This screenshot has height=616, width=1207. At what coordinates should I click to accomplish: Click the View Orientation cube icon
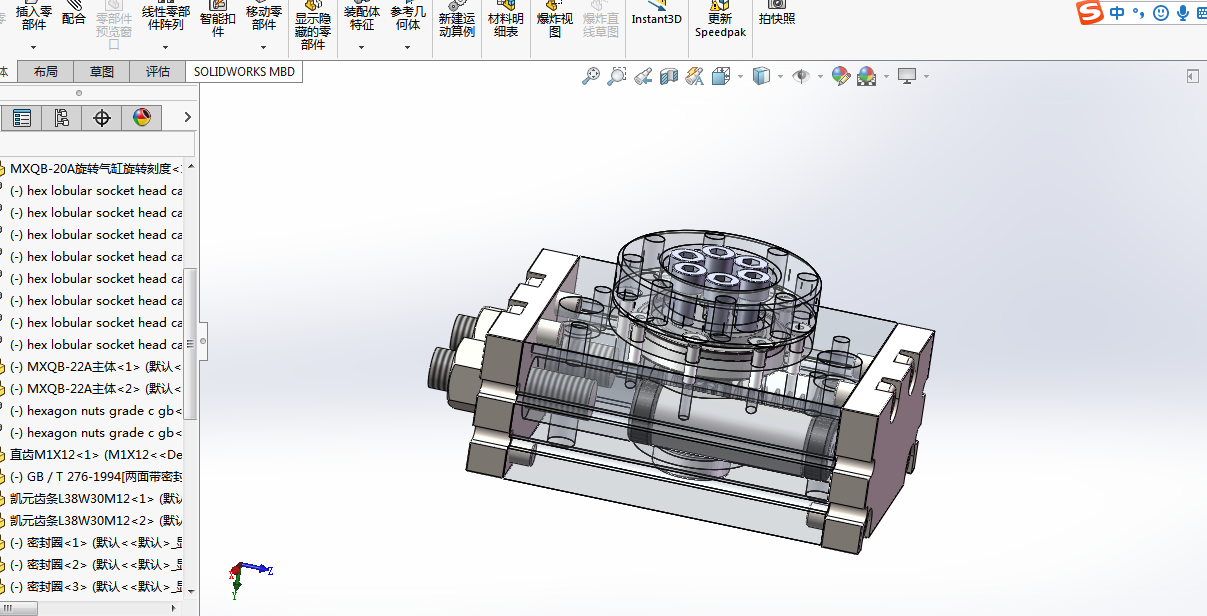pos(721,76)
